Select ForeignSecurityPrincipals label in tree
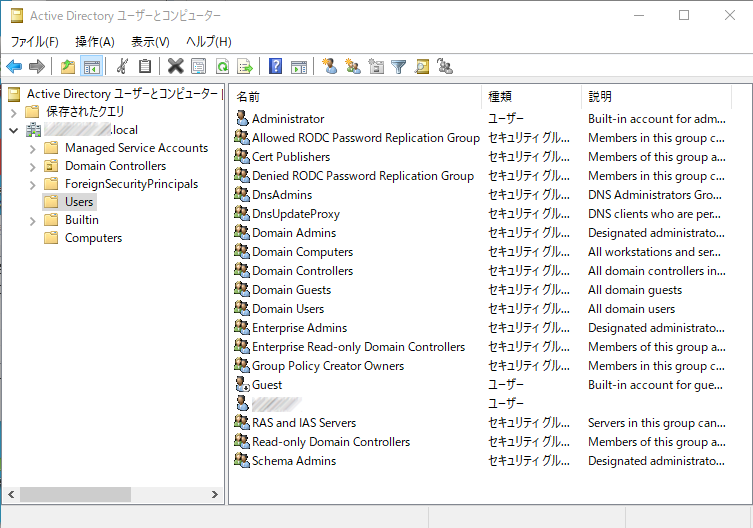Screen dimensions: 753x528 (x=132, y=184)
